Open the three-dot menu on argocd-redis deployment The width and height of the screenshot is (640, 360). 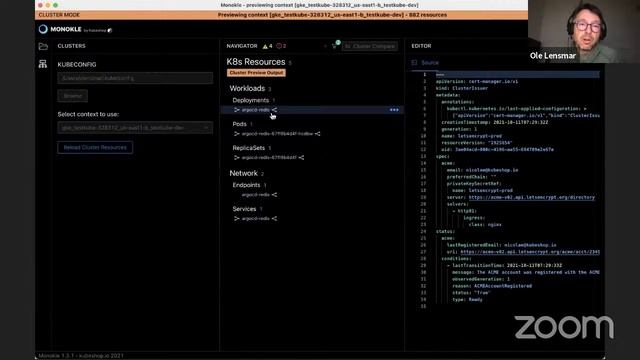[x=394, y=110]
